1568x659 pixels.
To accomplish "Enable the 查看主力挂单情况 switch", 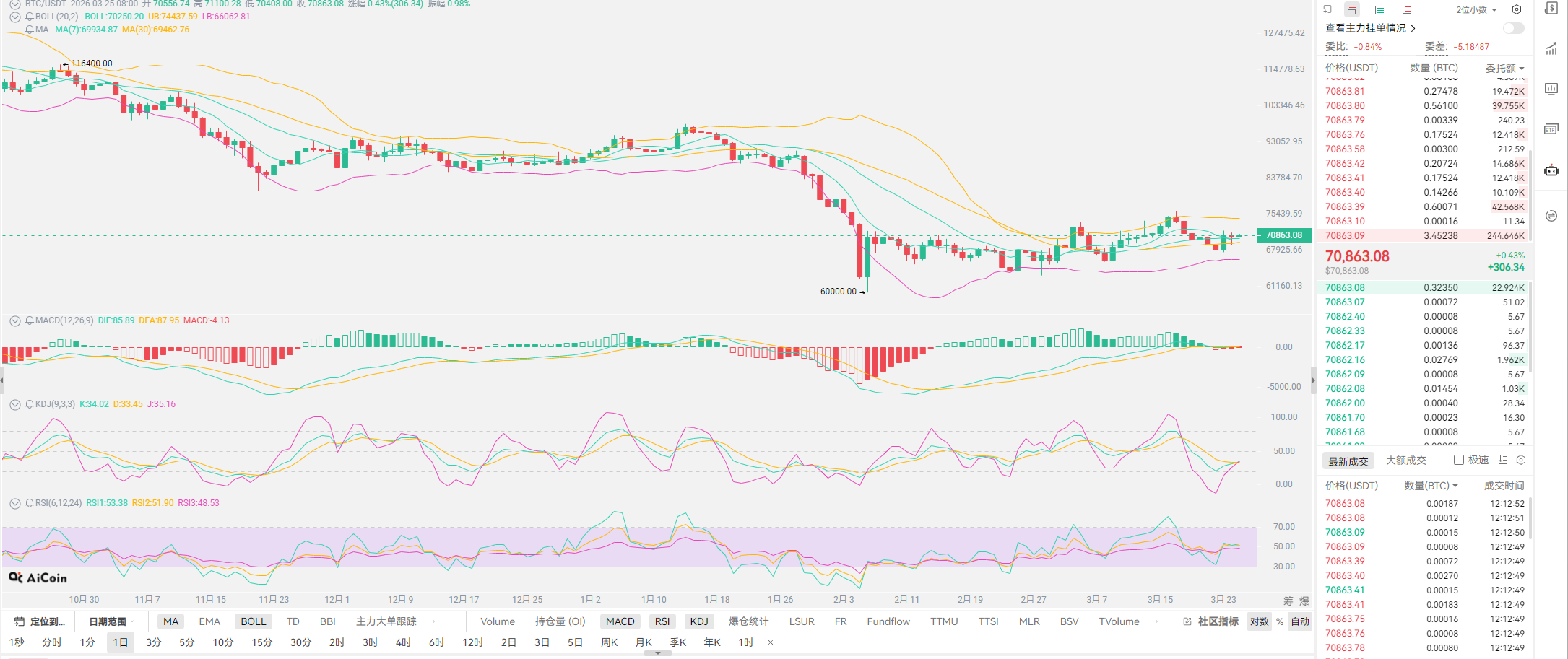I will click(1513, 28).
